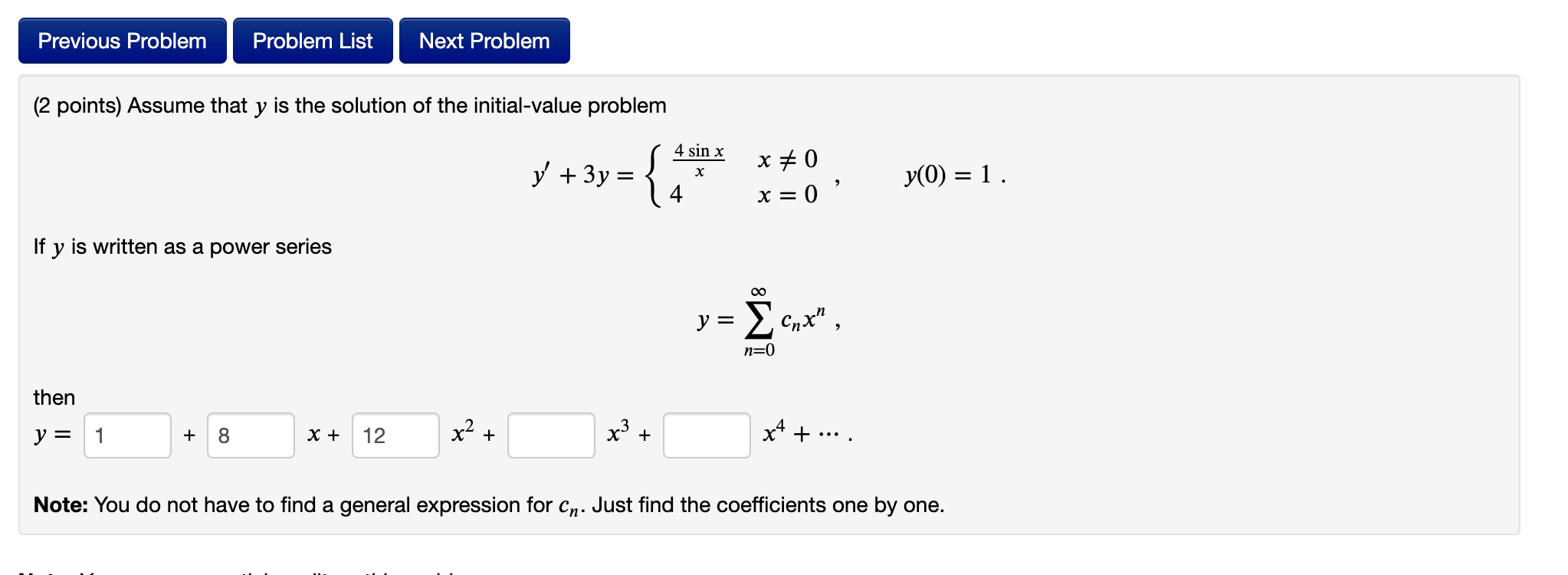Click the problem statement text area

point(349,106)
